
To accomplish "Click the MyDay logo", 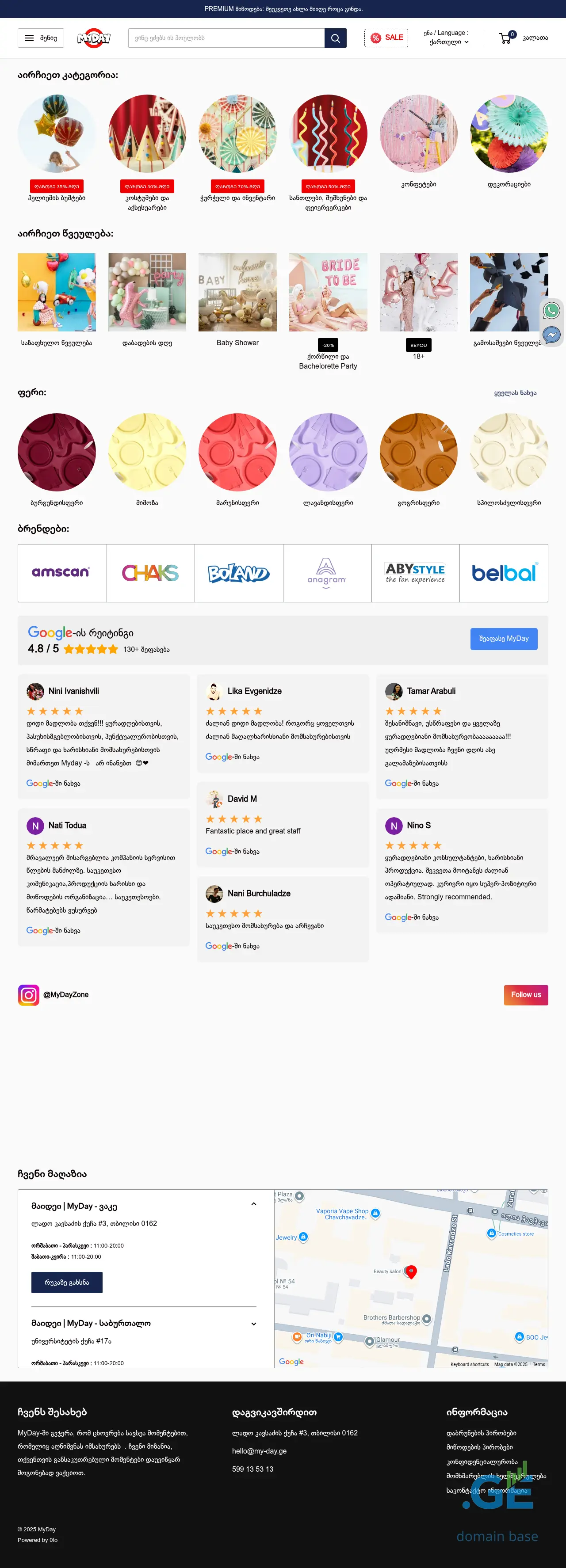I will [94, 38].
